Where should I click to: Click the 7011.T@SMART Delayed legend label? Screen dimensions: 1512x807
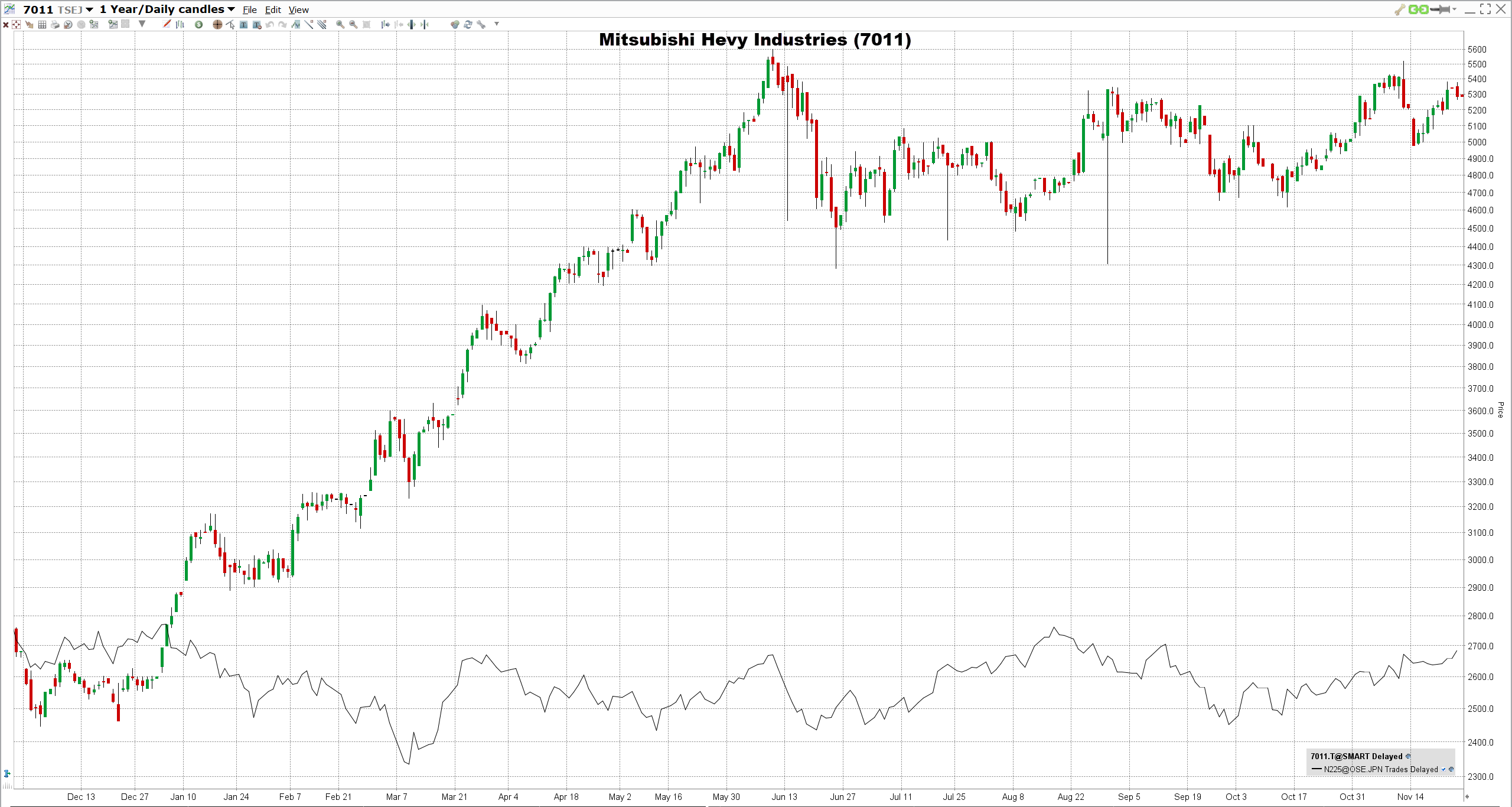pyautogui.click(x=1356, y=756)
